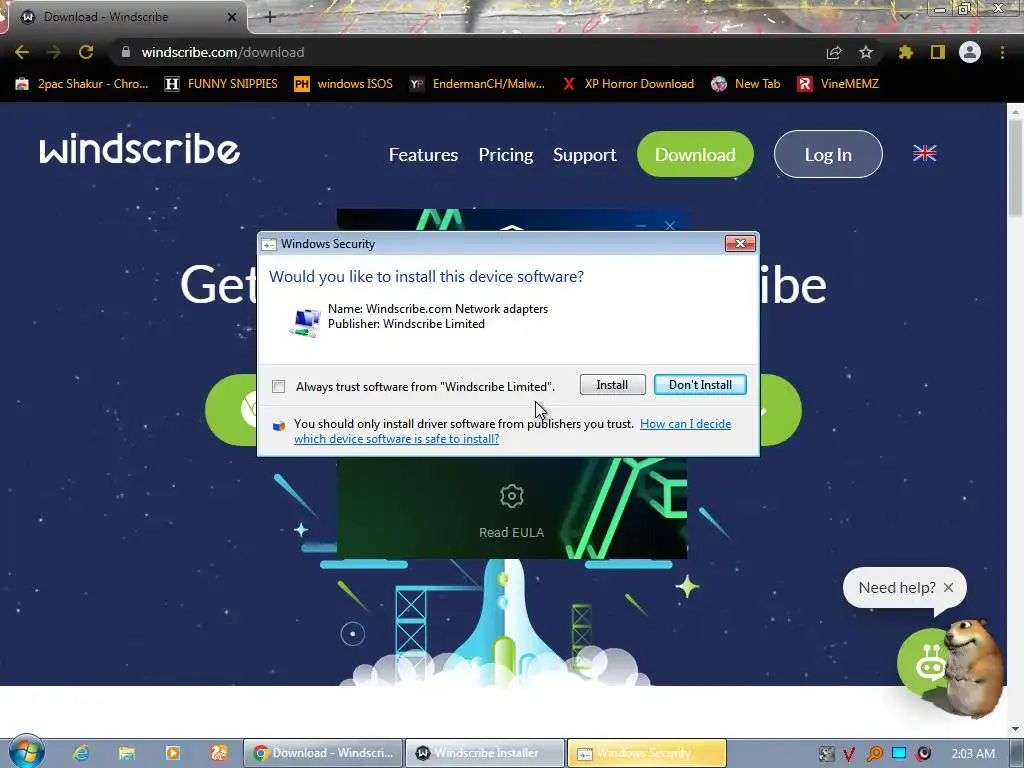Image resolution: width=1024 pixels, height=768 pixels.
Task: Click the browser forward arrow
Action: 54,52
